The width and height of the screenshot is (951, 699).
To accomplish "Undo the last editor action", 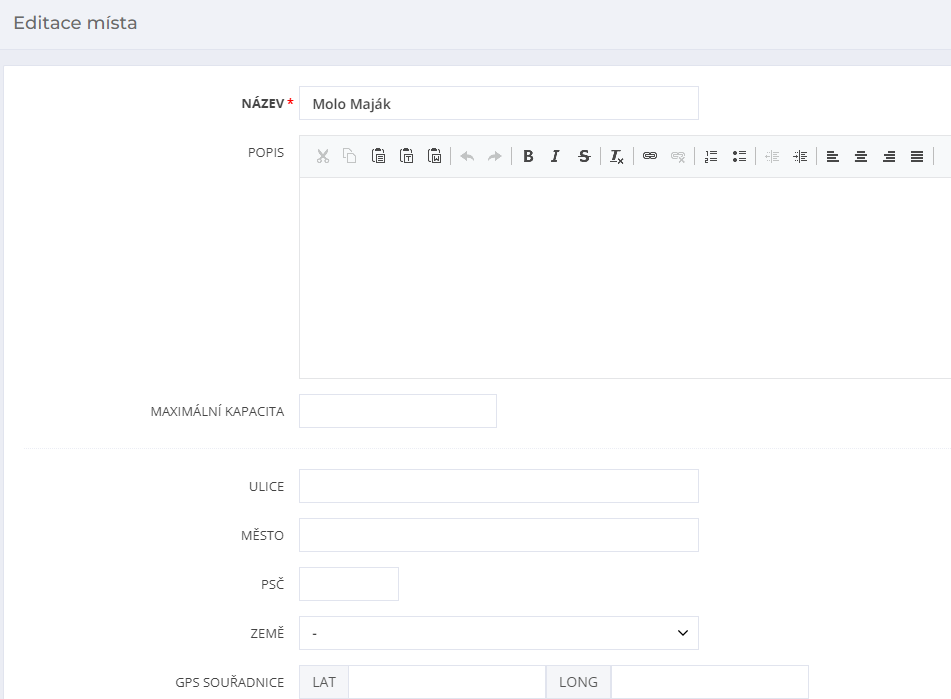I will click(467, 156).
